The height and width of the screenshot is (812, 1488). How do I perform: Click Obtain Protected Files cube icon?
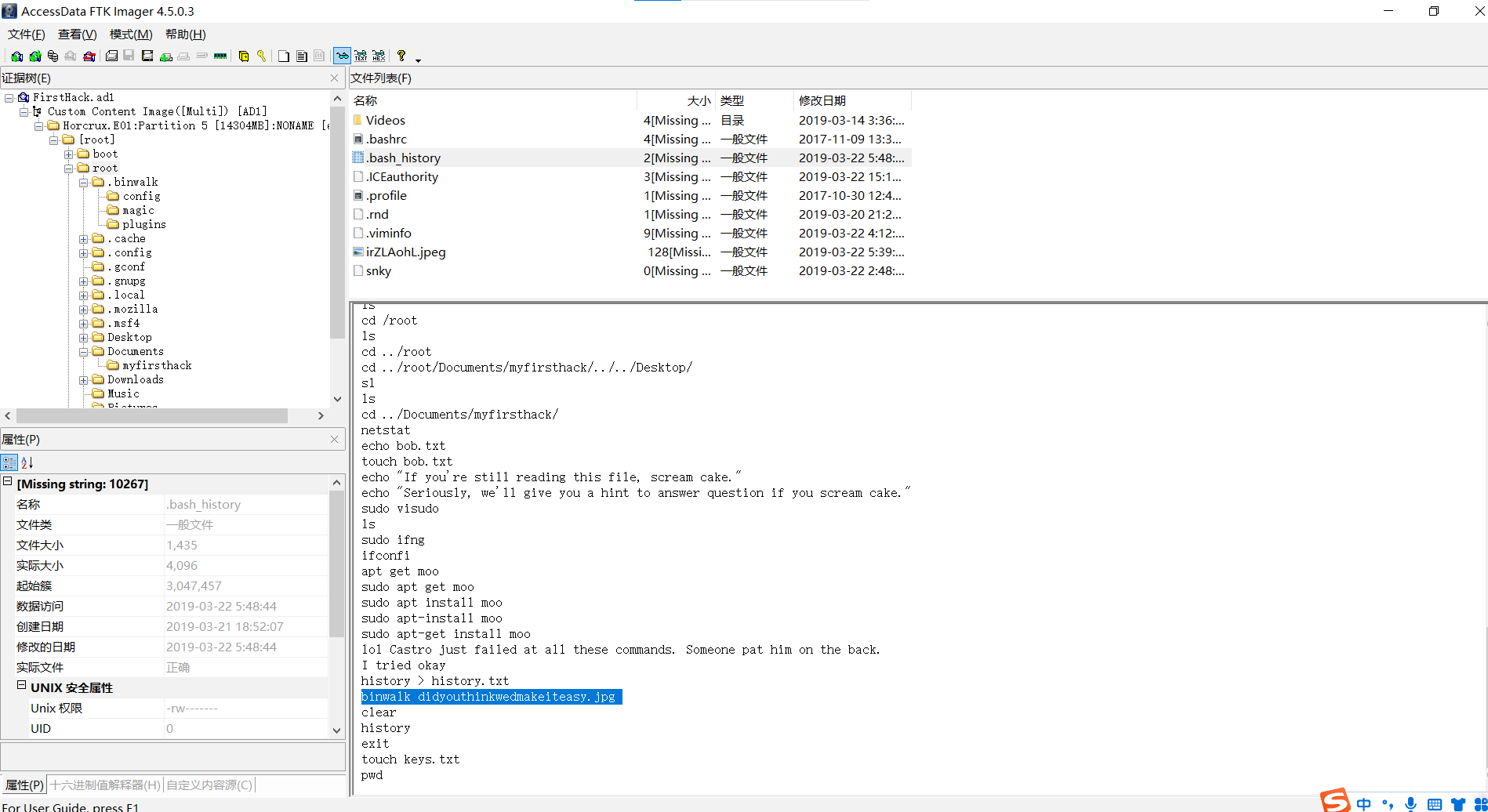tap(244, 56)
